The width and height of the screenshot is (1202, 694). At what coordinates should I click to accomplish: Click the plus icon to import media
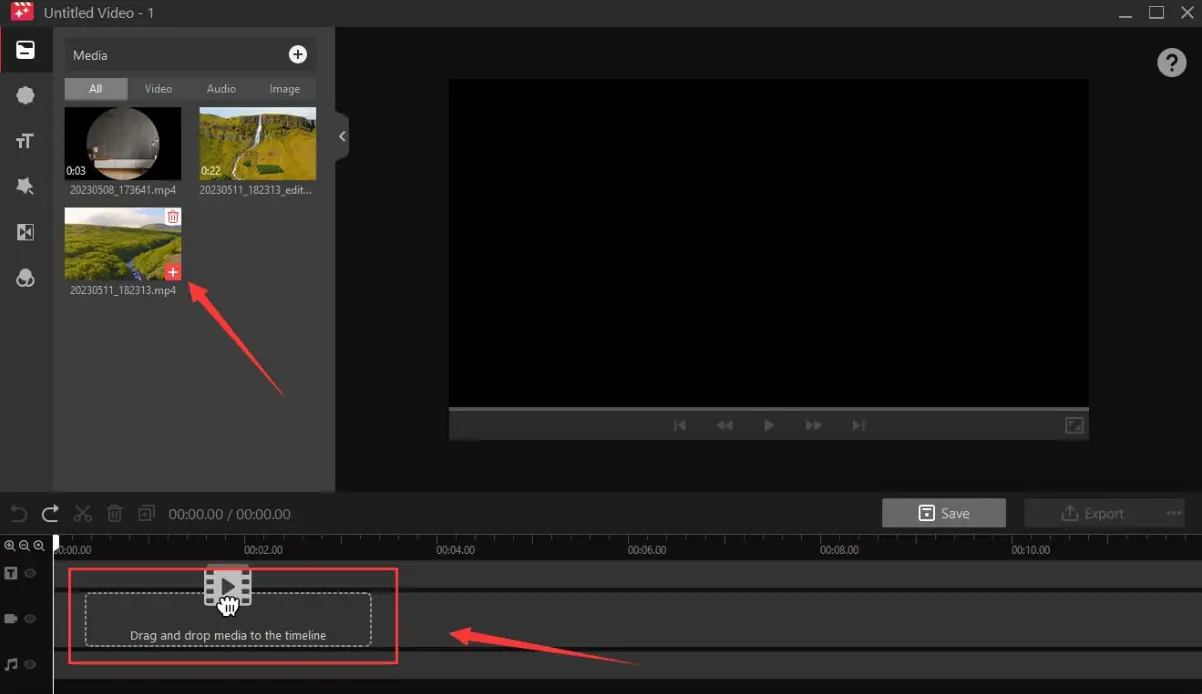click(x=298, y=55)
